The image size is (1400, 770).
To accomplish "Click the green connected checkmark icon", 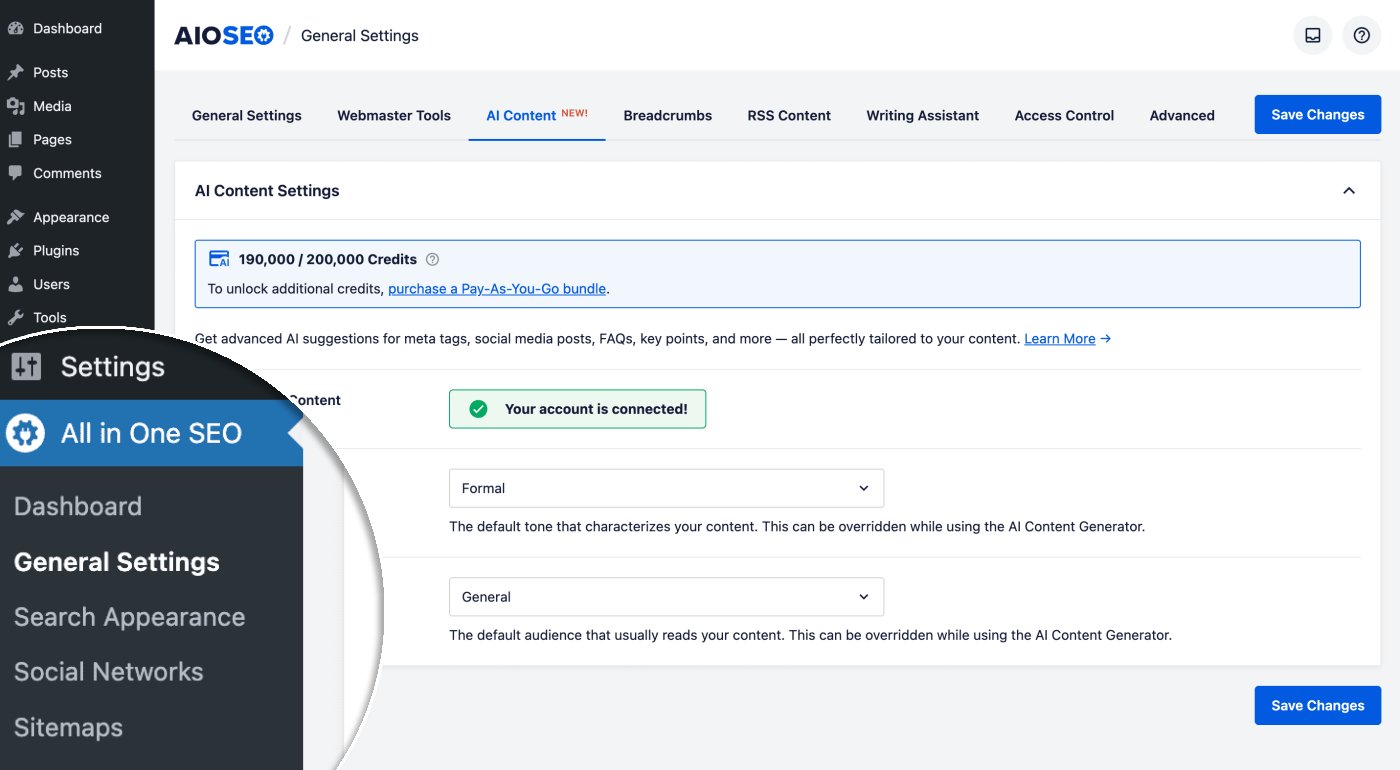I will (479, 409).
